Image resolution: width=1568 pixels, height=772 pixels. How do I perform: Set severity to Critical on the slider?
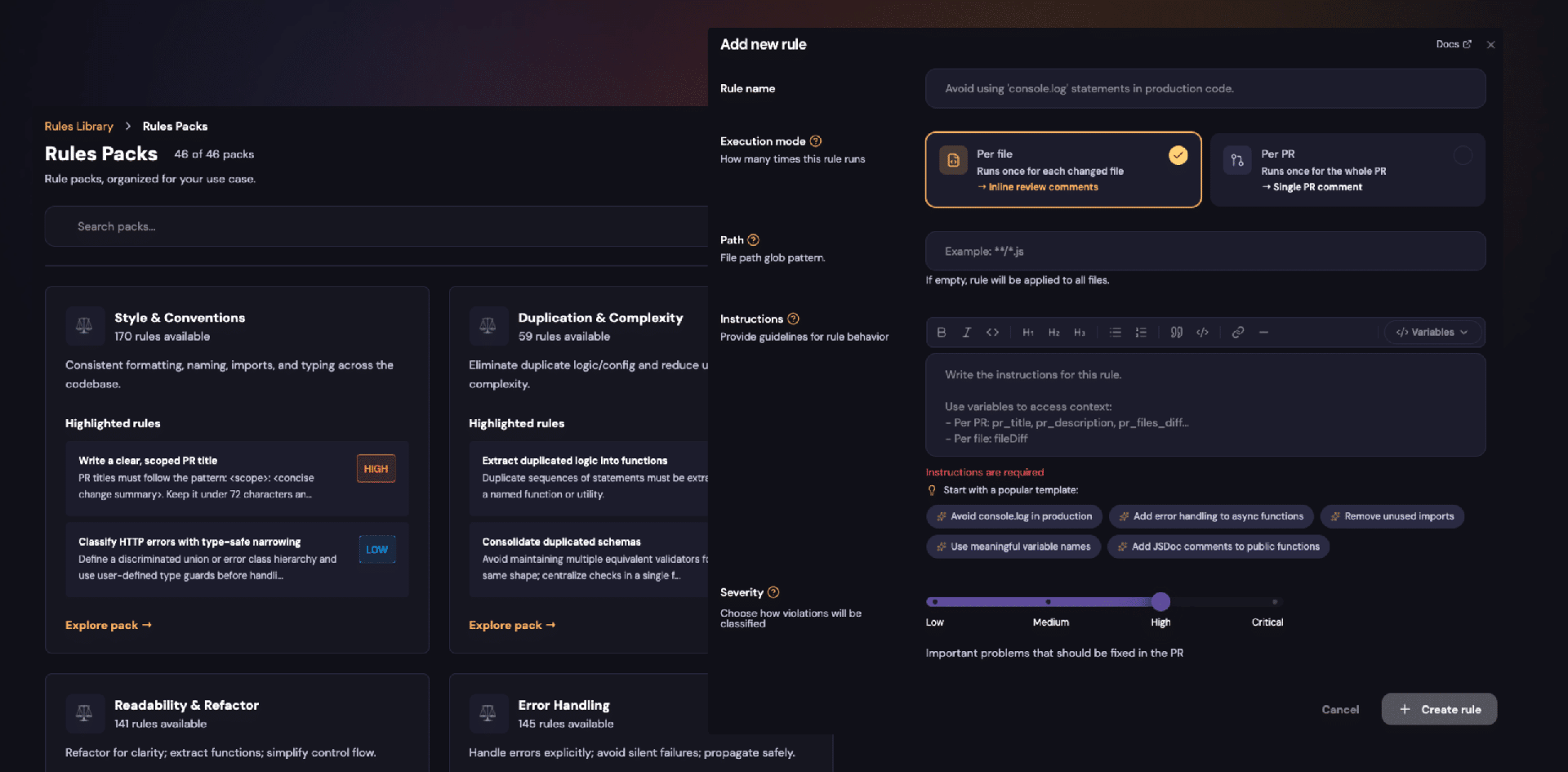[x=1275, y=602]
